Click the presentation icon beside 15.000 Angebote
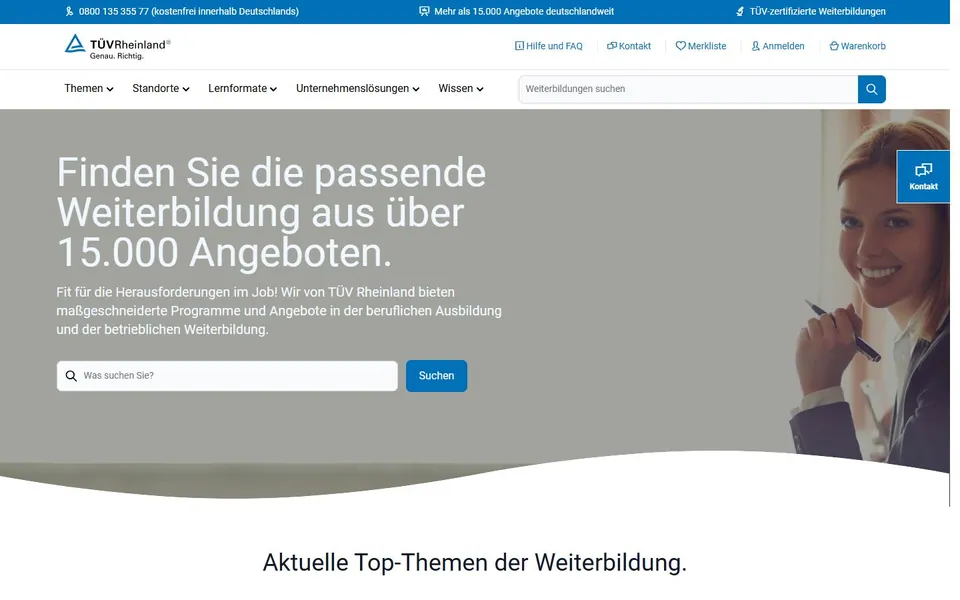This screenshot has height=600, width=960. click(x=424, y=12)
